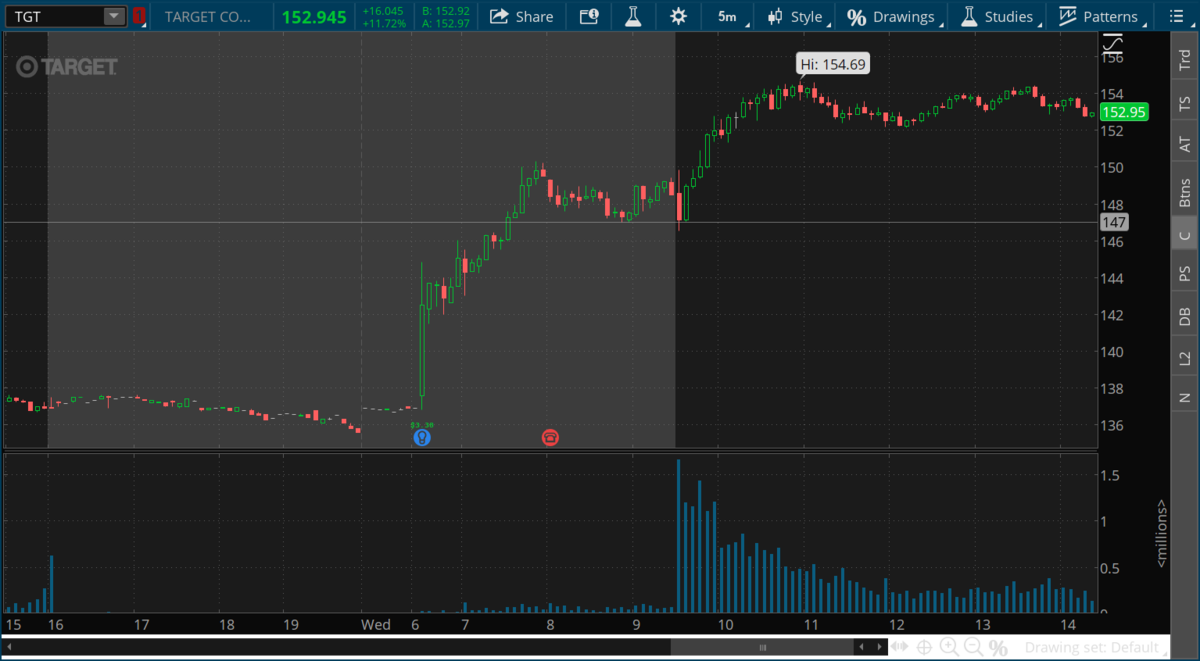Click the Wed date label on time axis

[x=376, y=625]
